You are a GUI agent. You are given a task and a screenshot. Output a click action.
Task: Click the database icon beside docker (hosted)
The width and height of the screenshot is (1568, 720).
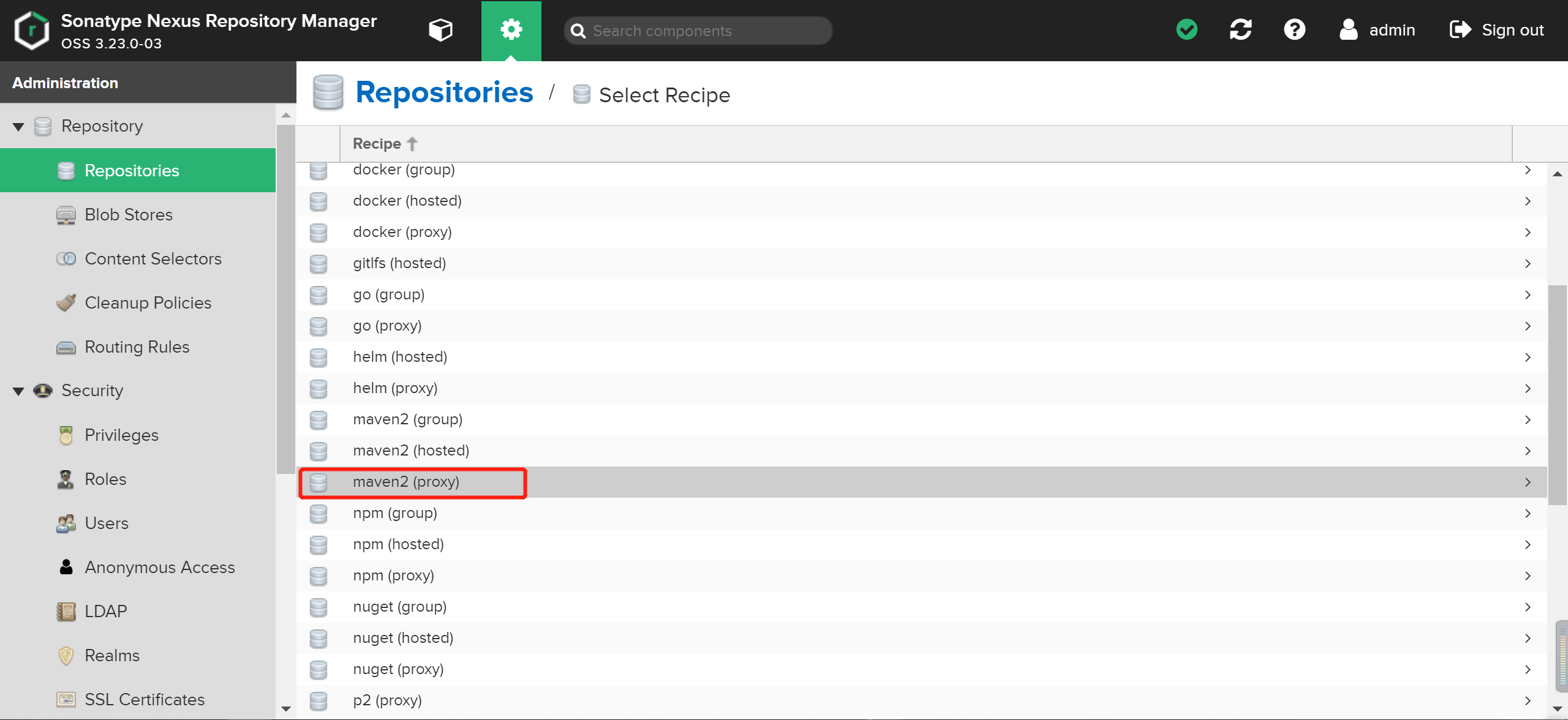(318, 201)
